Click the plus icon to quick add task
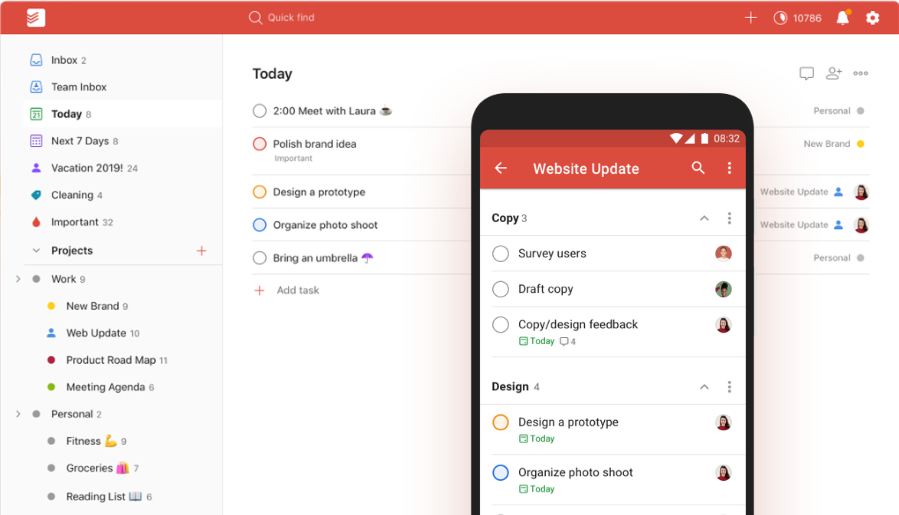This screenshot has height=515, width=899. (x=751, y=18)
